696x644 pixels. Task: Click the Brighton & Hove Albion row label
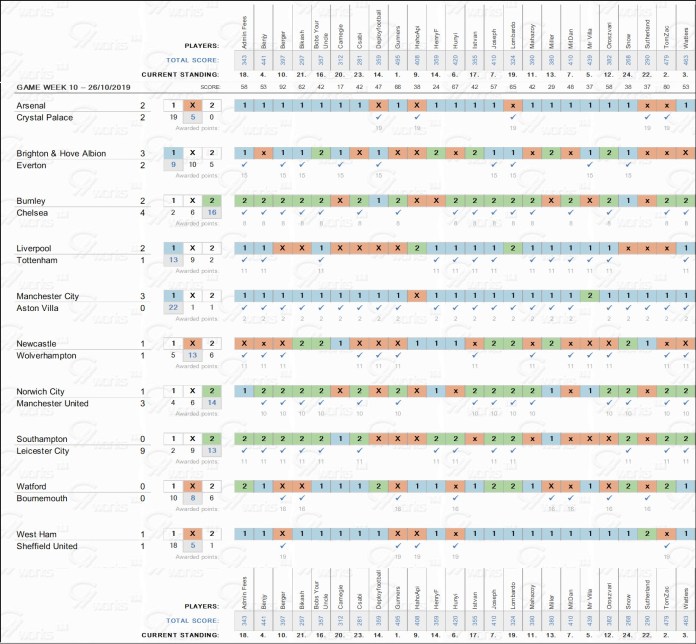click(58, 153)
